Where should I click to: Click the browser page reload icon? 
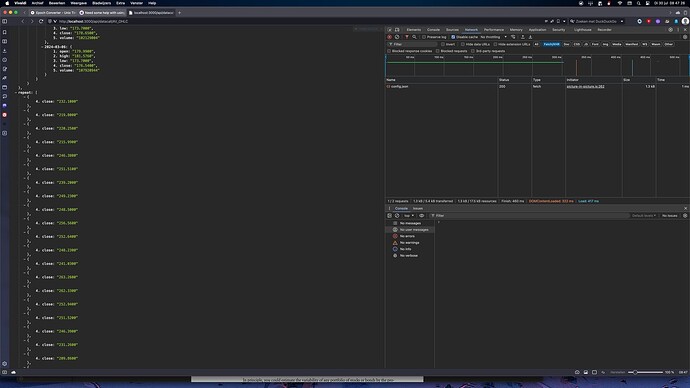point(41,21)
